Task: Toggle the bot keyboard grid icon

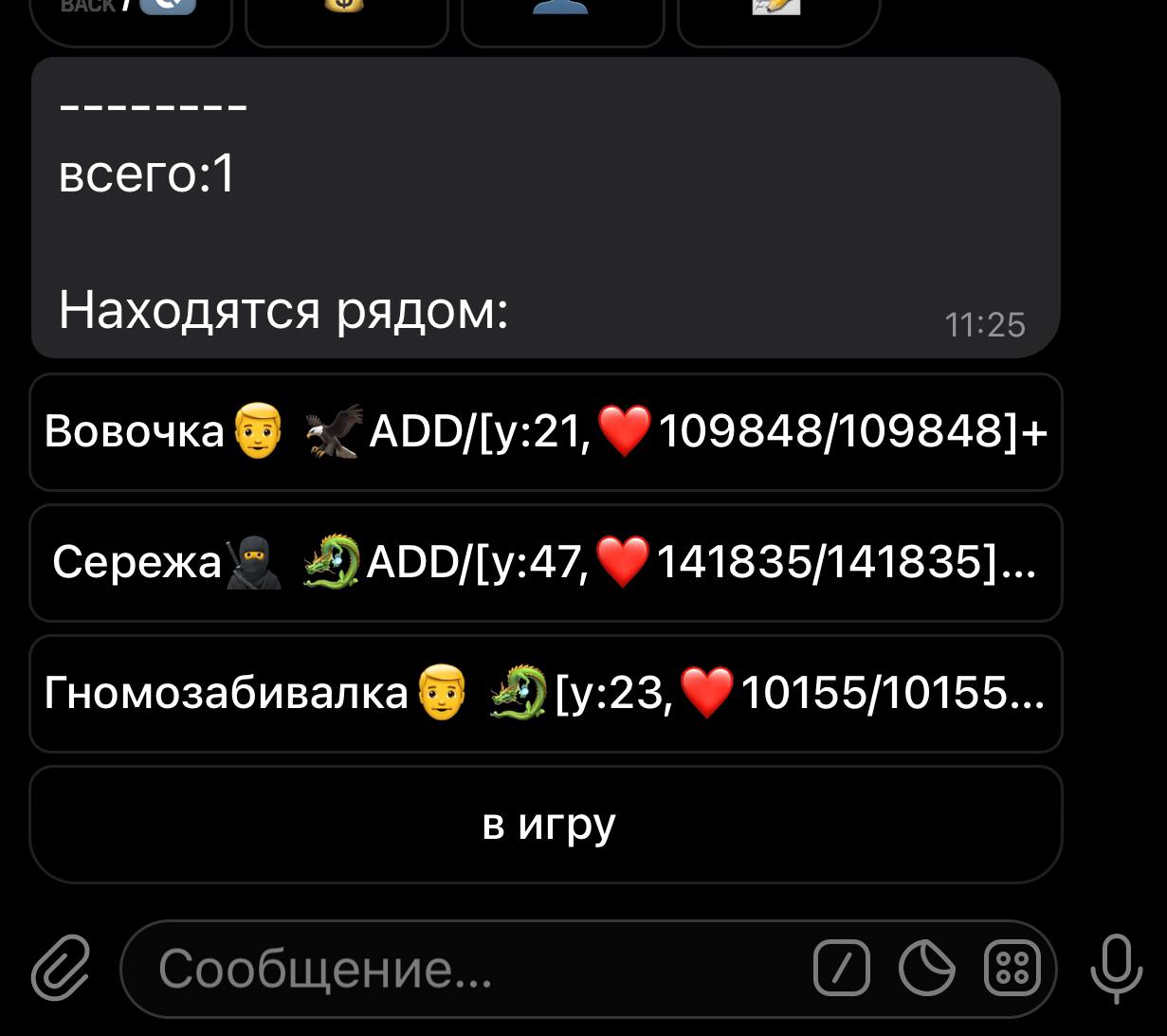Action: (1012, 968)
